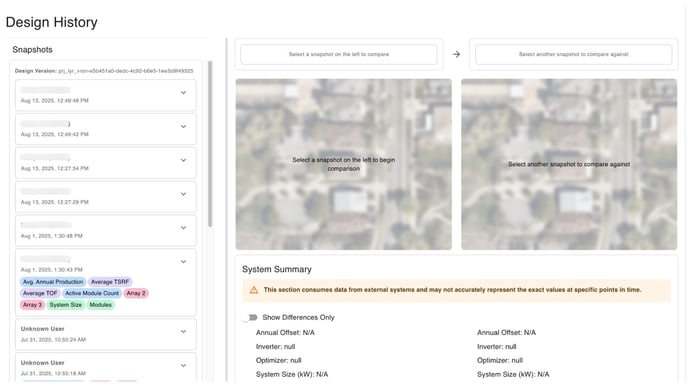This screenshot has height=387, width=688.
Task: Click the right 'Inverter: null' value
Action: [497, 347]
